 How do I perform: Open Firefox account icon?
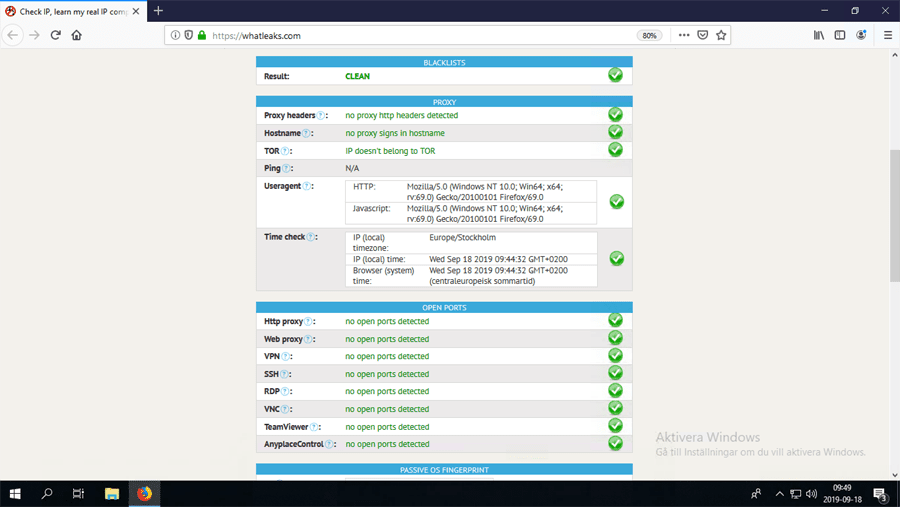pos(861,35)
